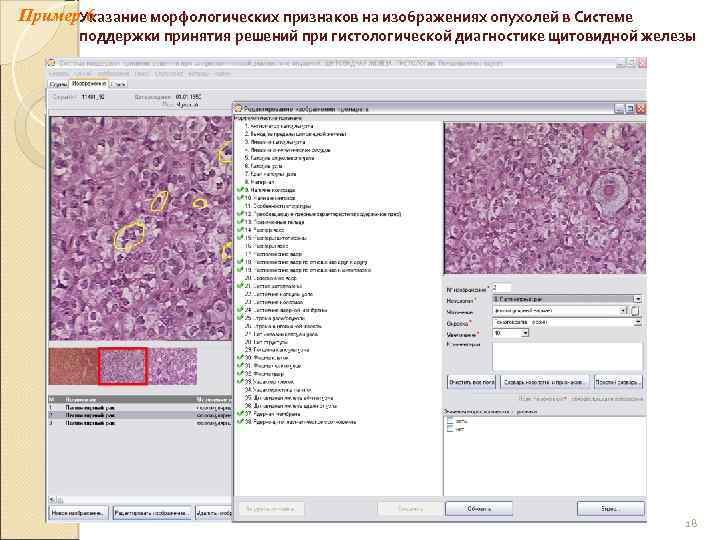Select feature row 1 in the morphological list
This screenshot has height=540, width=720.
click(279, 125)
